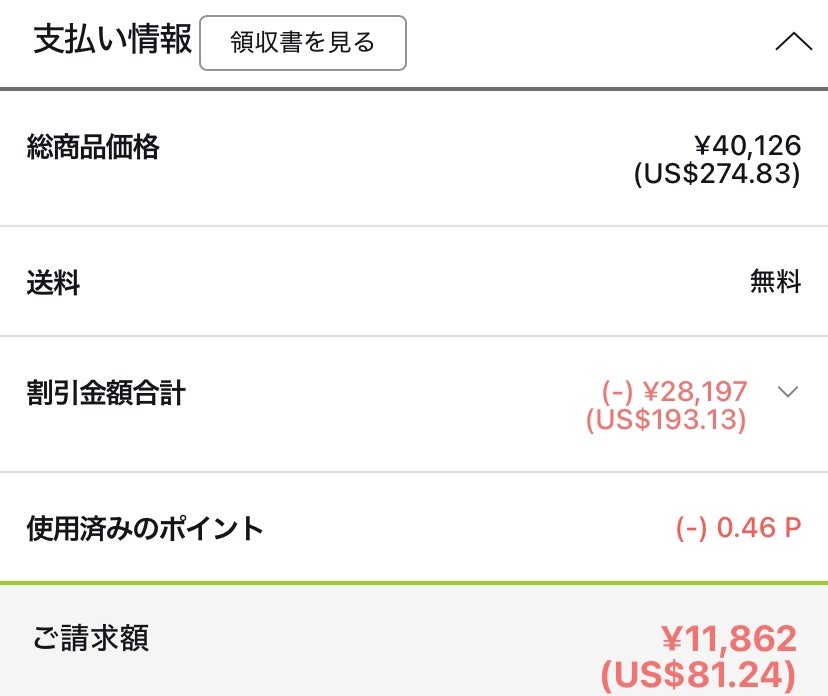Viewport: 828px width, 696px height.
Task: Click the 0.46 P used points value
Action: click(x=739, y=528)
